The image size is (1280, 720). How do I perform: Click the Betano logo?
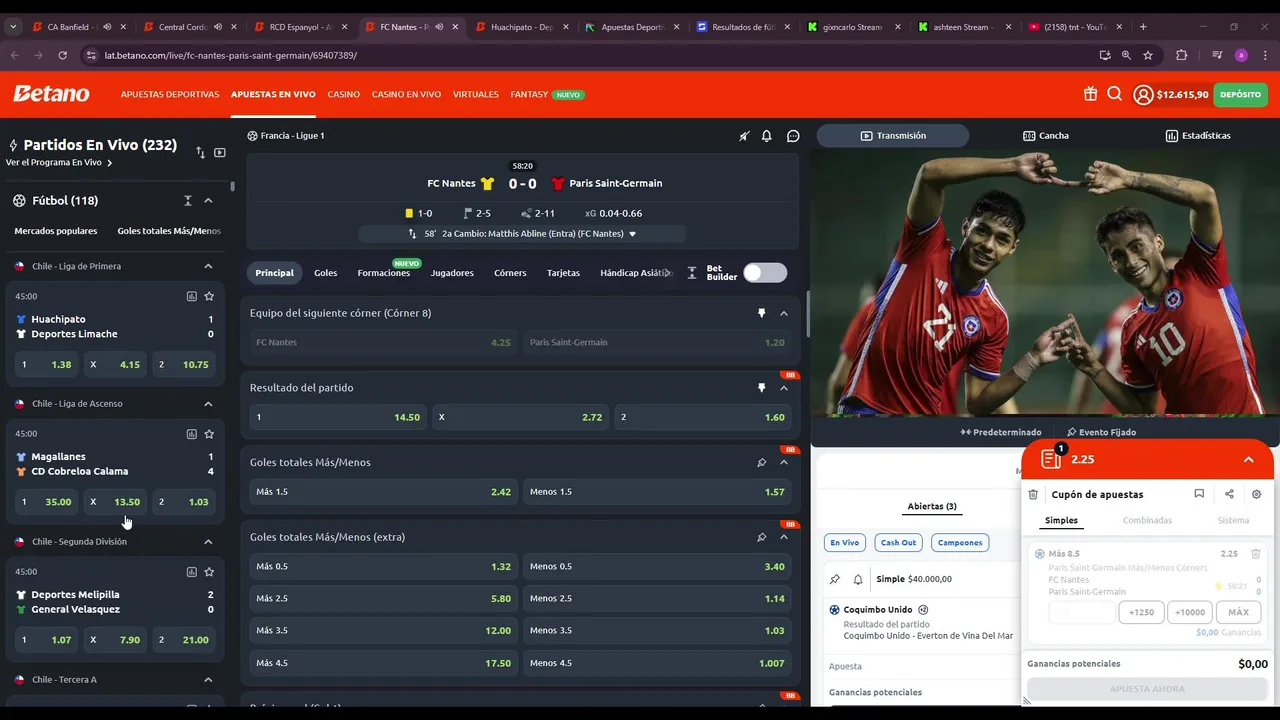click(x=51, y=94)
